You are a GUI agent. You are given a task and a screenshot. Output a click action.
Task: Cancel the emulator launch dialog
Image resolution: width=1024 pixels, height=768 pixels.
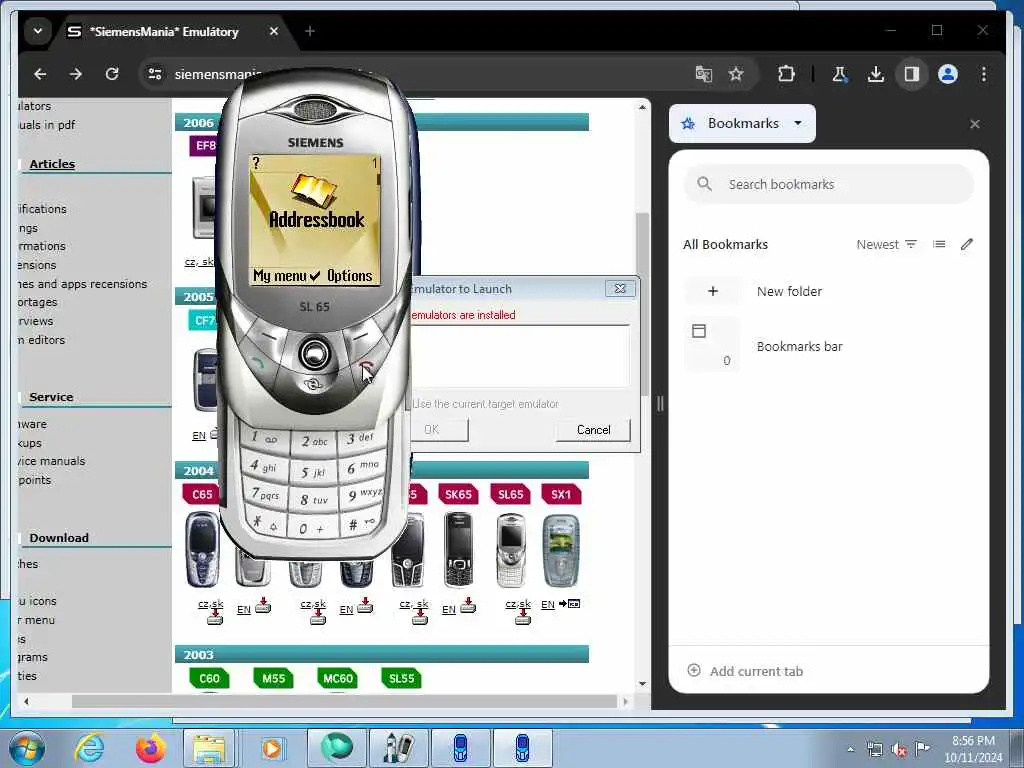point(593,430)
